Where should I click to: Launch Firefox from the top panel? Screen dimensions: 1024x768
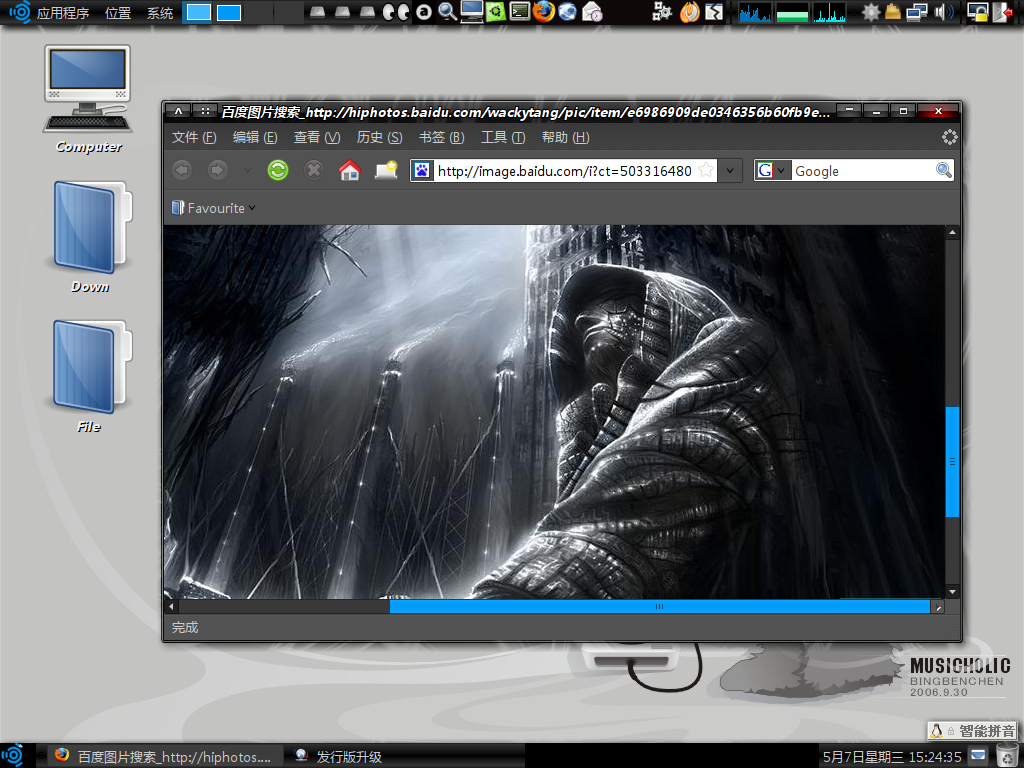pos(543,12)
